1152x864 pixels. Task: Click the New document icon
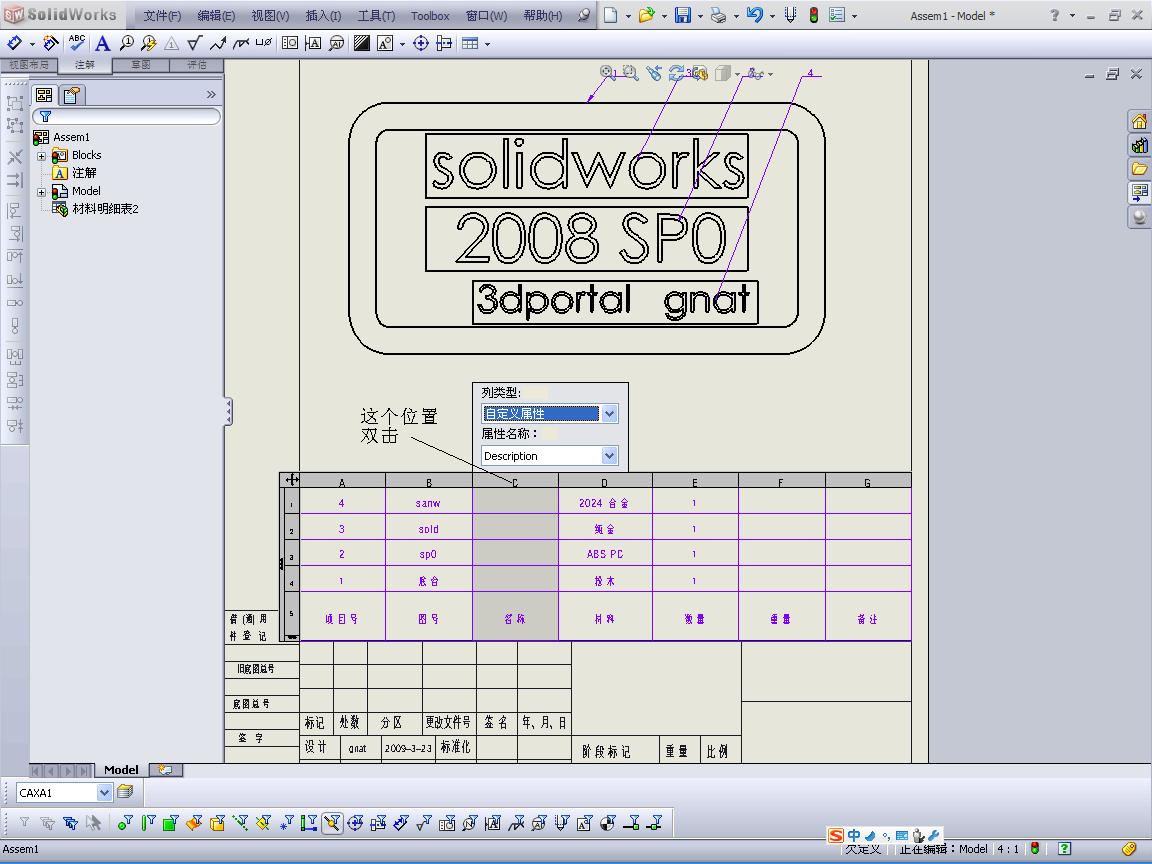click(611, 15)
